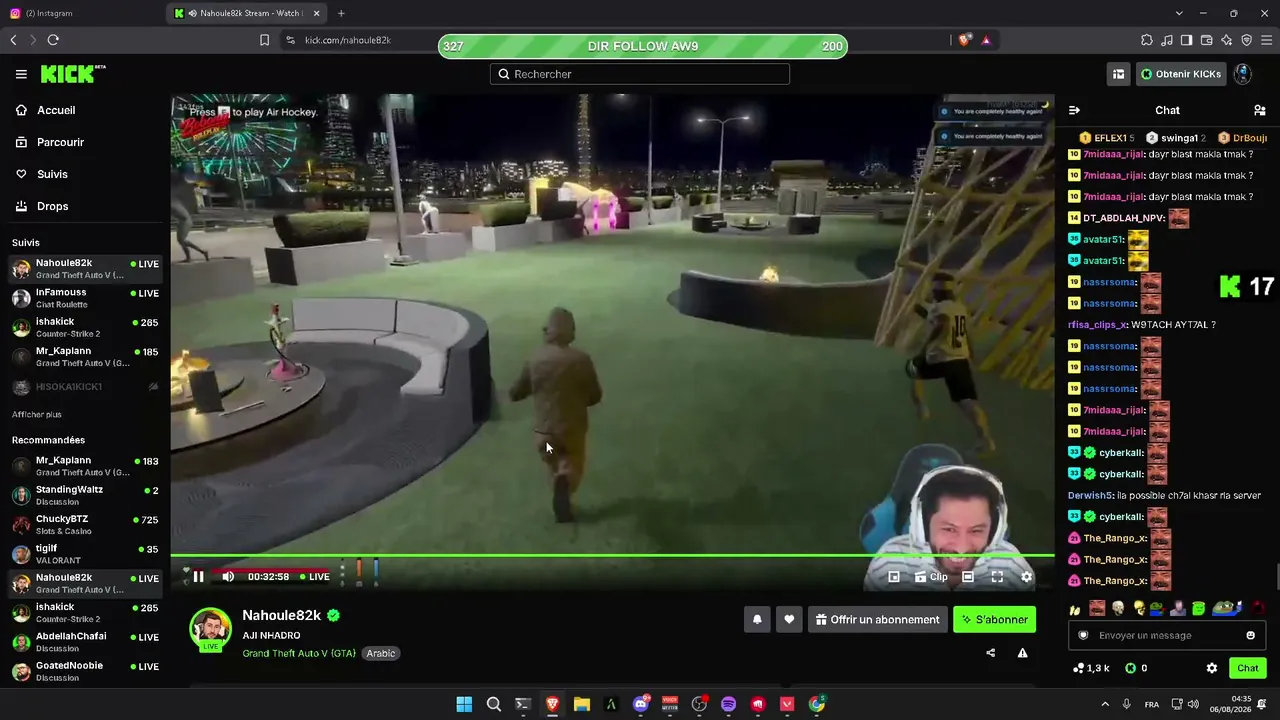Expand followed list with Afficher plus
The height and width of the screenshot is (720, 1280).
pos(37,414)
